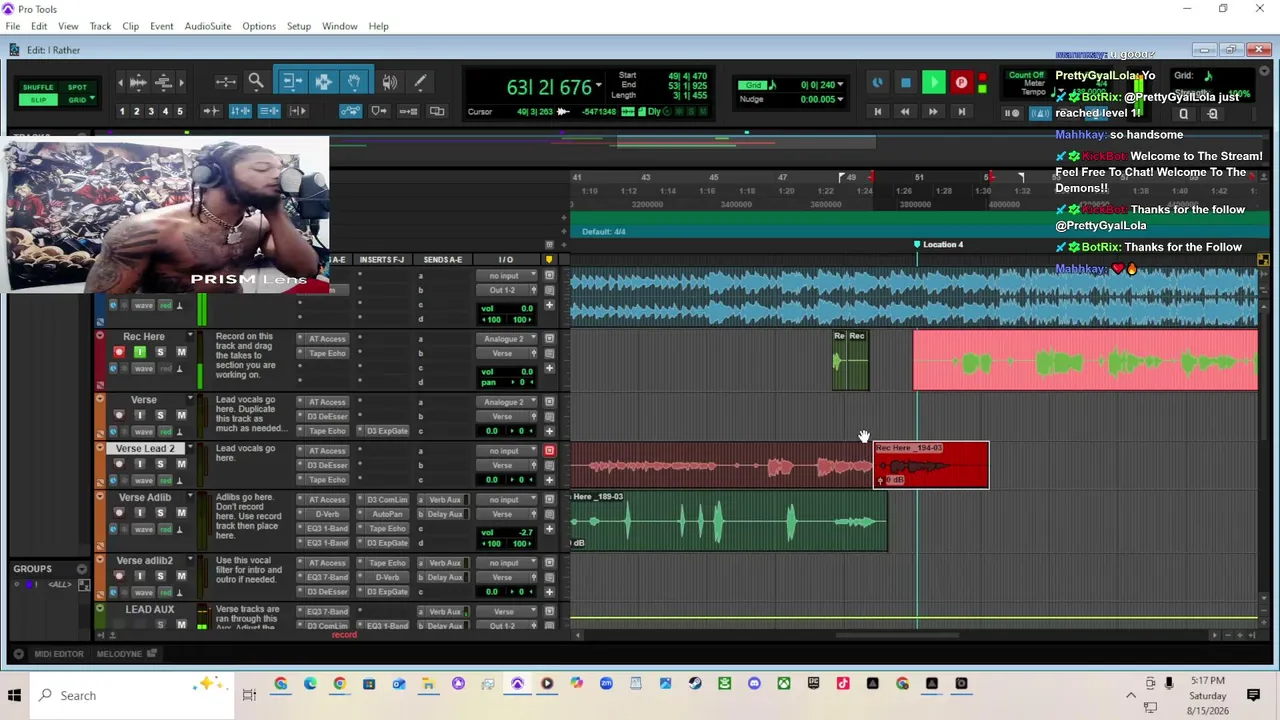Image resolution: width=1280 pixels, height=720 pixels.
Task: Recall zoom preset 3
Action: pos(151,111)
